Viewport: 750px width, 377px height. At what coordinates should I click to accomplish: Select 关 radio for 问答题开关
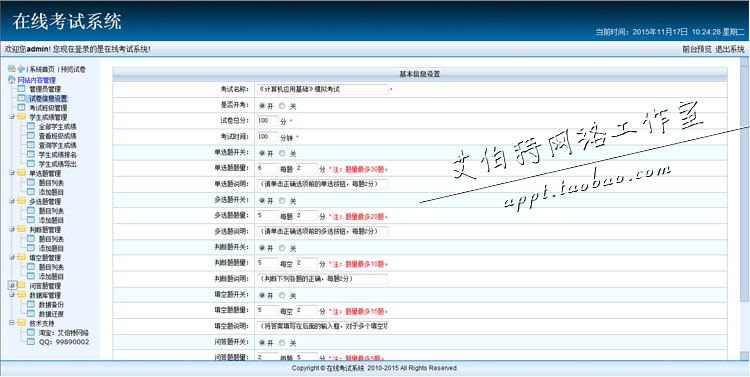[282, 343]
